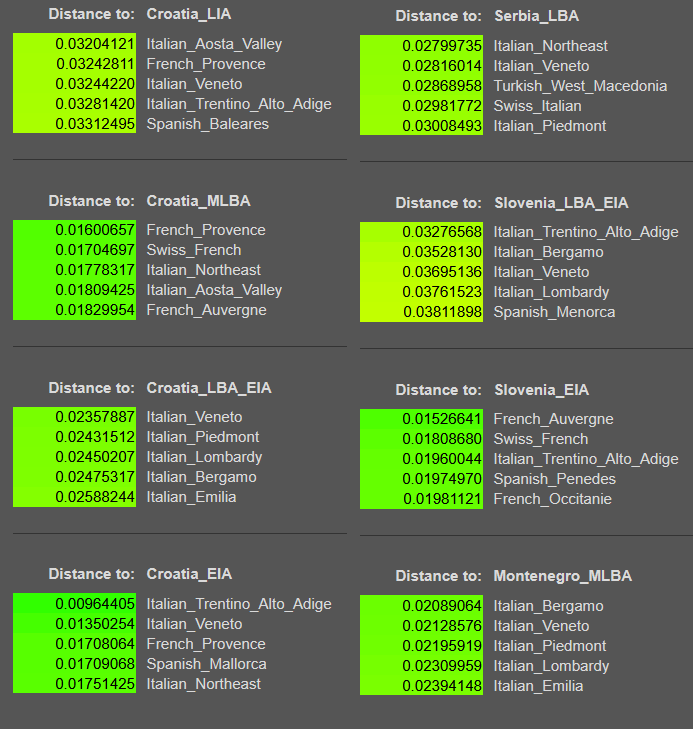This screenshot has height=729, width=693.
Task: Click the Slovenia_EIA heading
Action: [x=541, y=390]
